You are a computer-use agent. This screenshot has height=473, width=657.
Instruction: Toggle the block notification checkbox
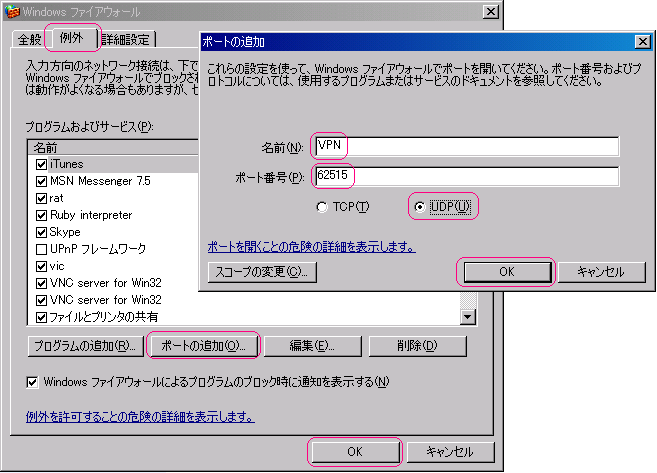(x=33, y=382)
